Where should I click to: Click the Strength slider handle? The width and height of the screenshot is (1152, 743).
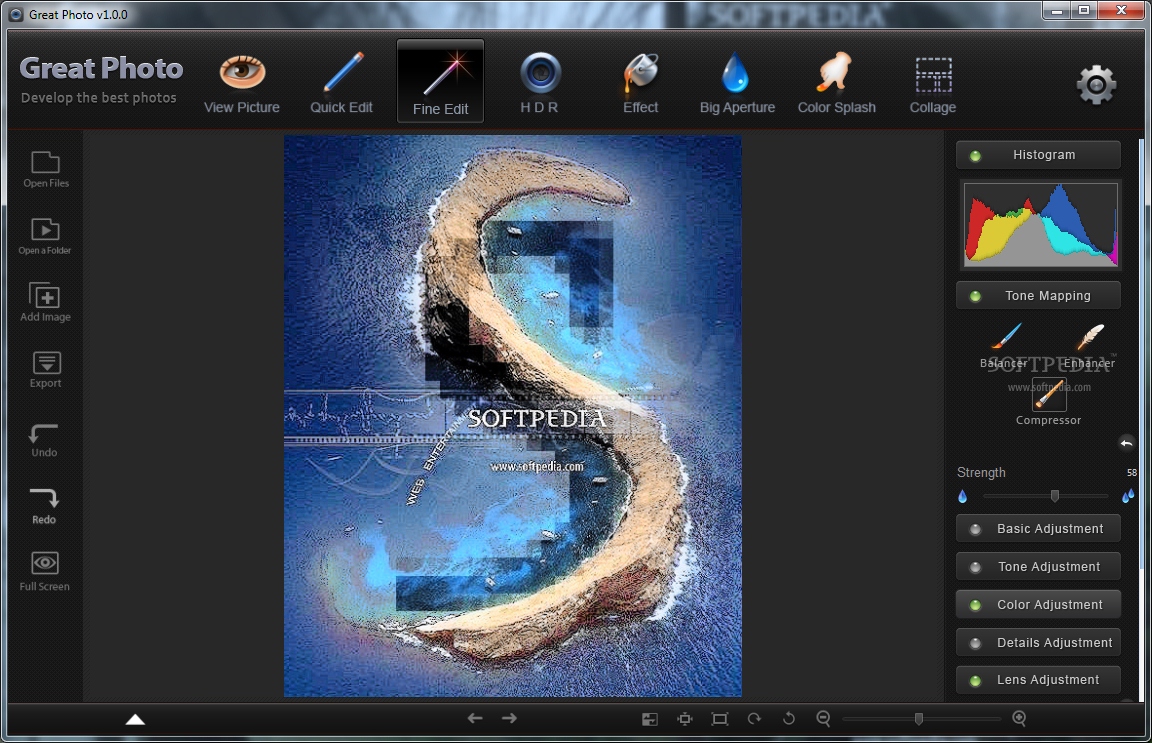pyautogui.click(x=1055, y=497)
